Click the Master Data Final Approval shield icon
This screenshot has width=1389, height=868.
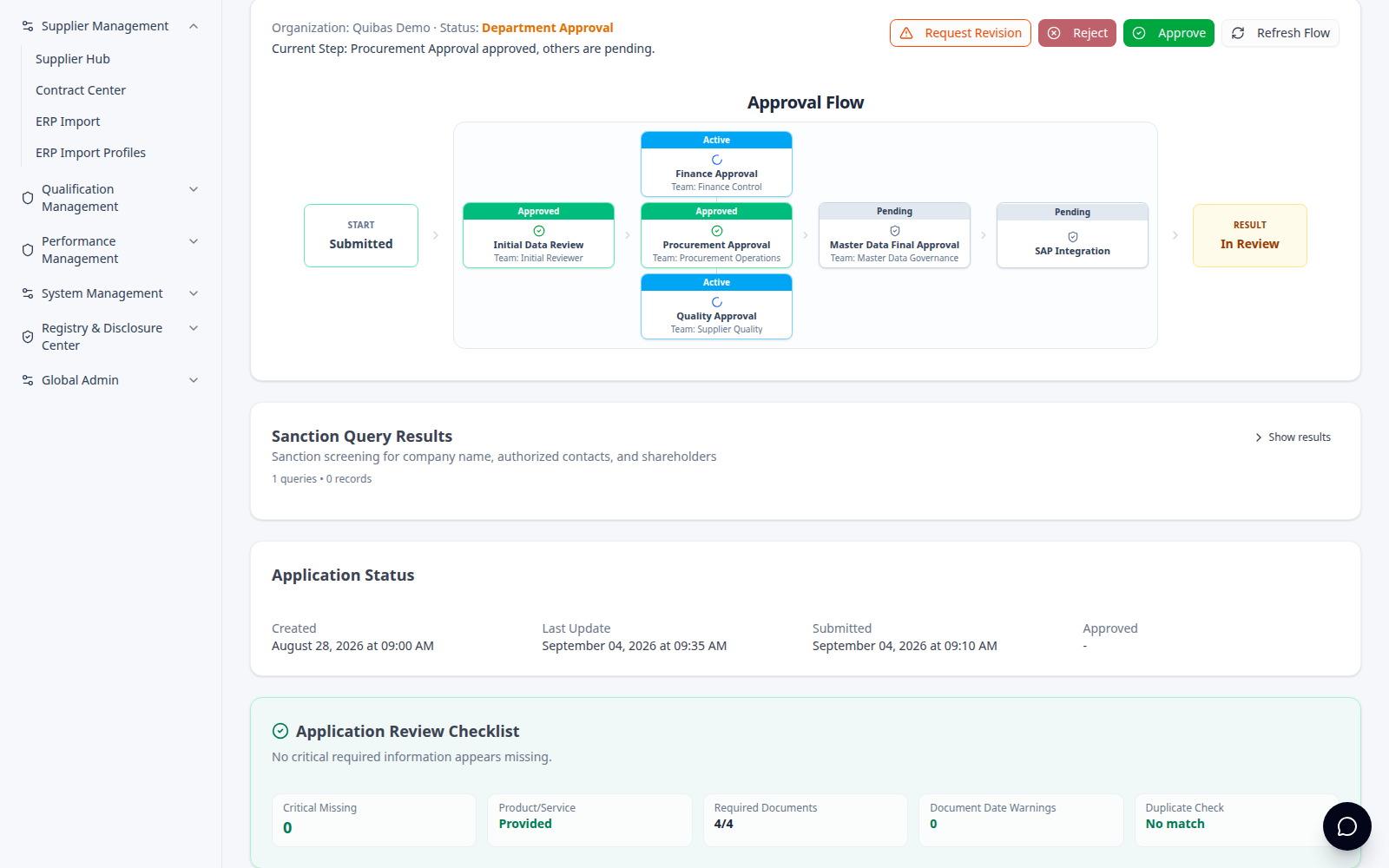(895, 231)
